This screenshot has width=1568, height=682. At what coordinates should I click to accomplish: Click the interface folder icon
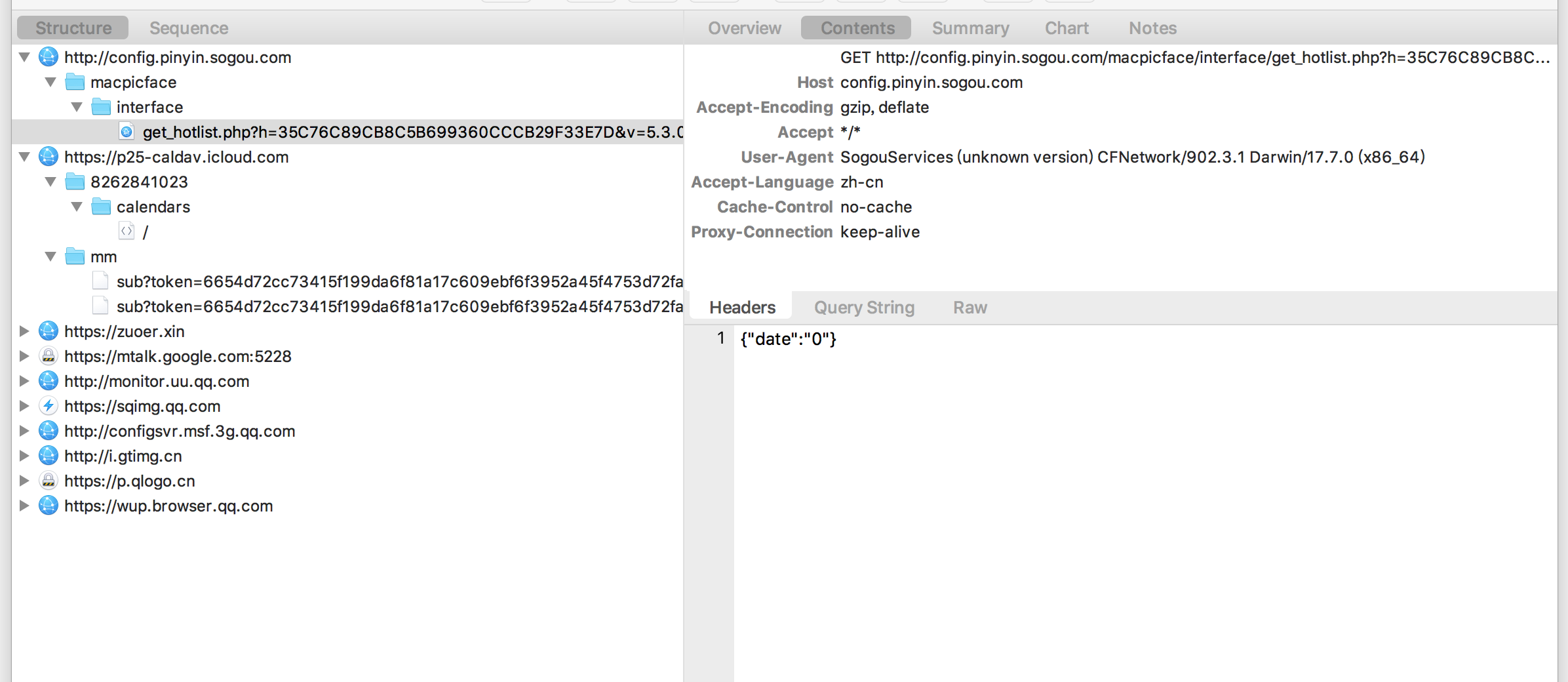click(x=101, y=107)
